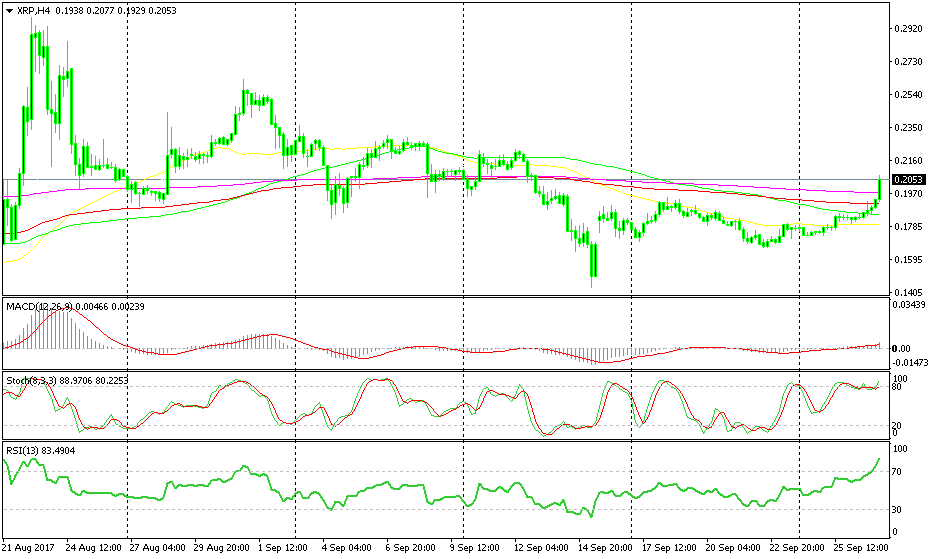Image resolution: width=929 pixels, height=559 pixels.
Task: Select the 0.03439 MACD scale value
Action: pos(909,304)
